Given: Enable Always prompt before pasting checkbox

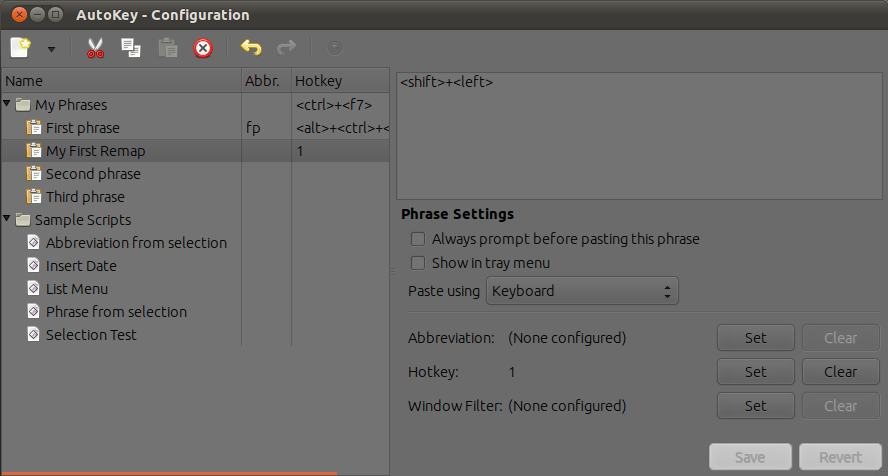Looking at the screenshot, I should [x=418, y=239].
